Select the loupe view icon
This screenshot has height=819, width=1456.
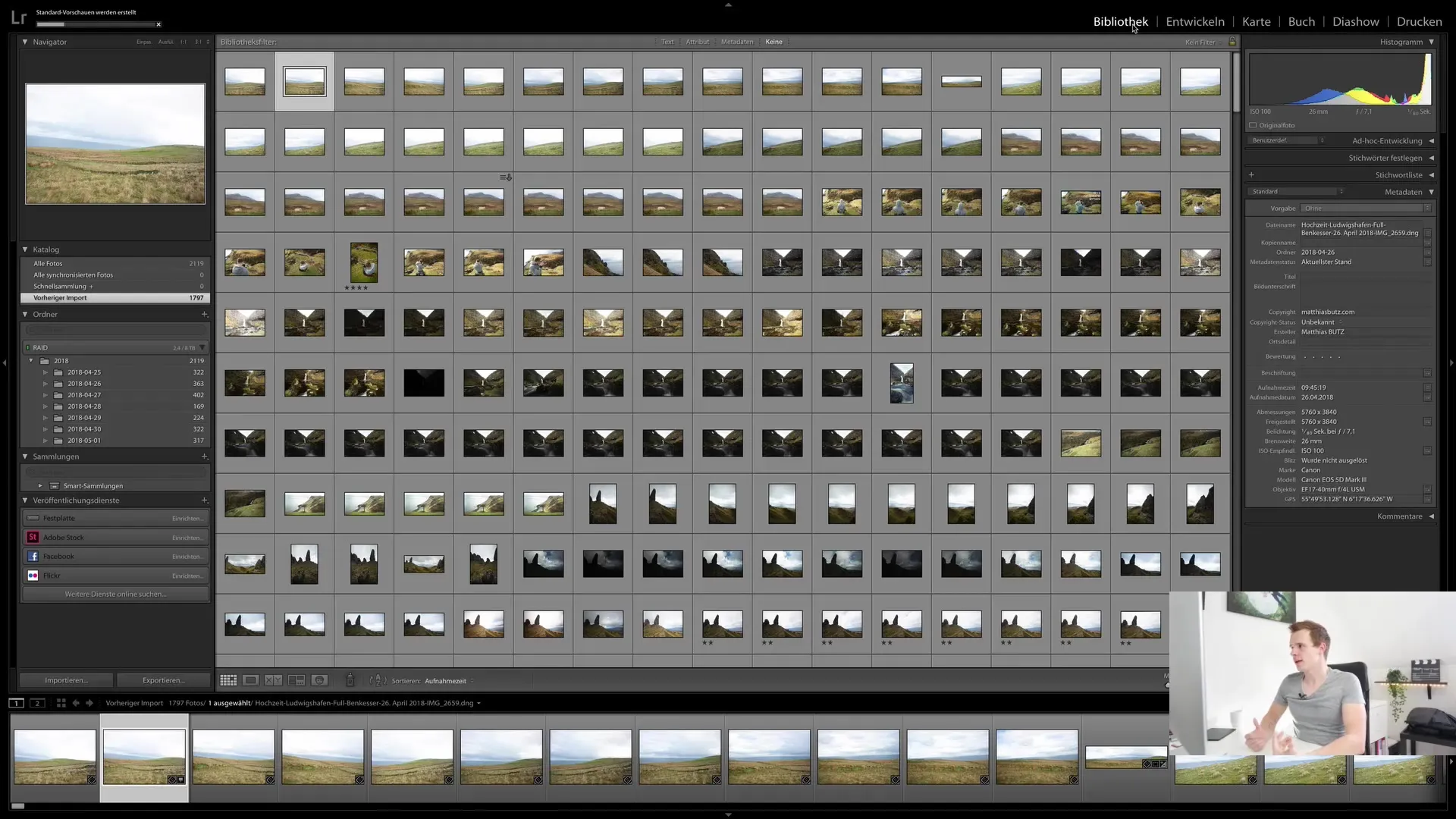250,680
